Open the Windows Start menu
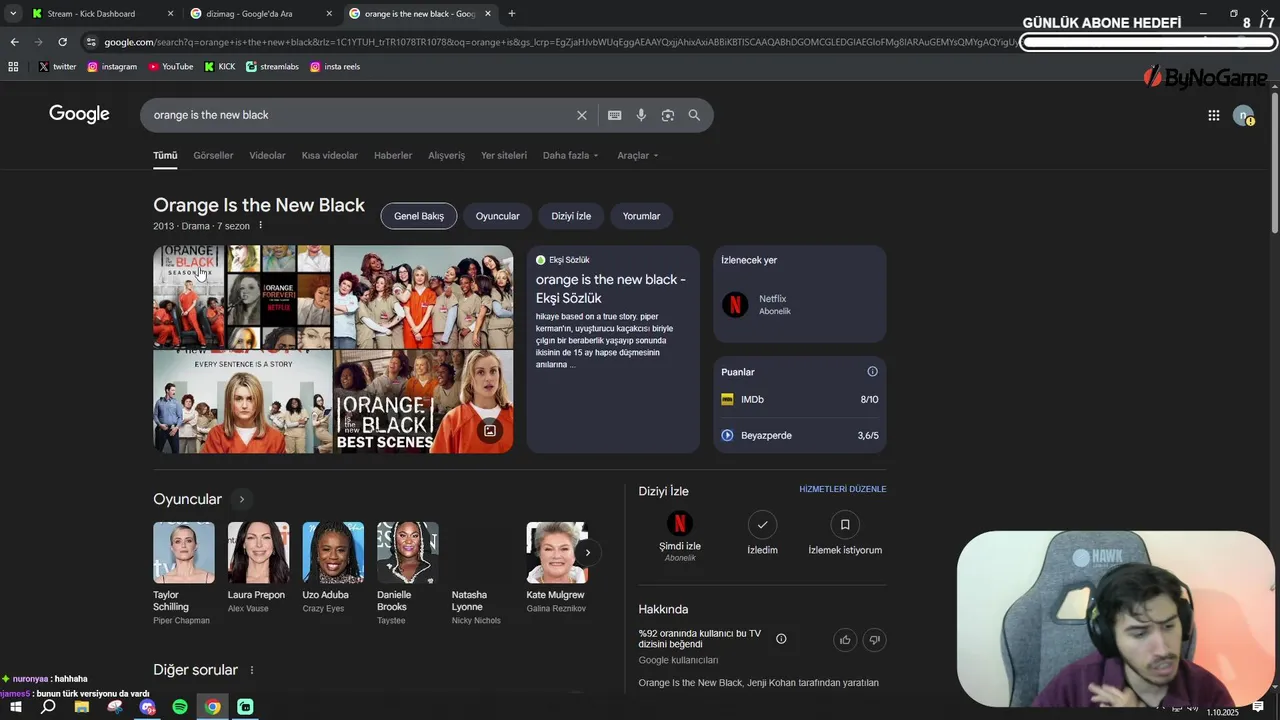 coord(16,707)
